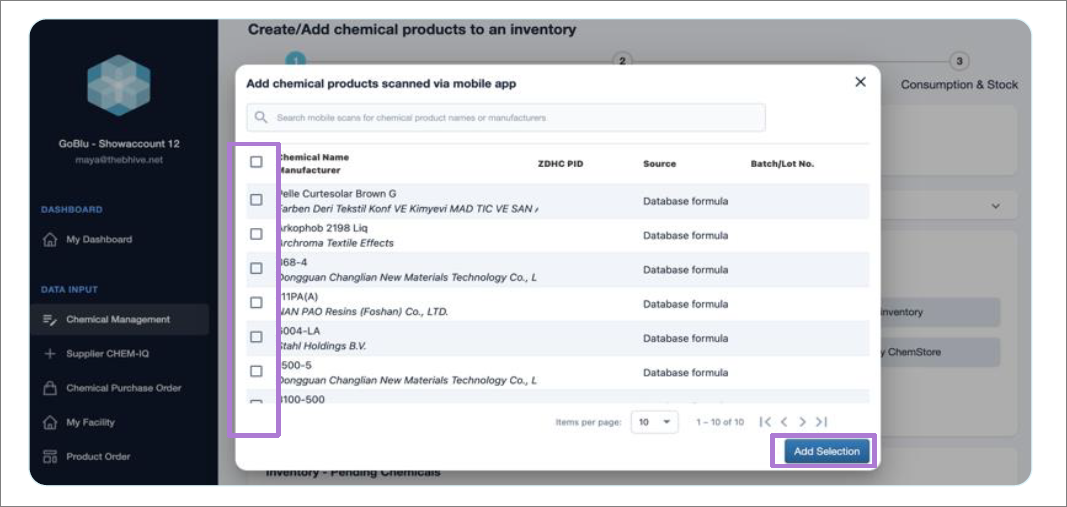Click the My Facility house icon
The width and height of the screenshot is (1067, 507).
point(50,423)
